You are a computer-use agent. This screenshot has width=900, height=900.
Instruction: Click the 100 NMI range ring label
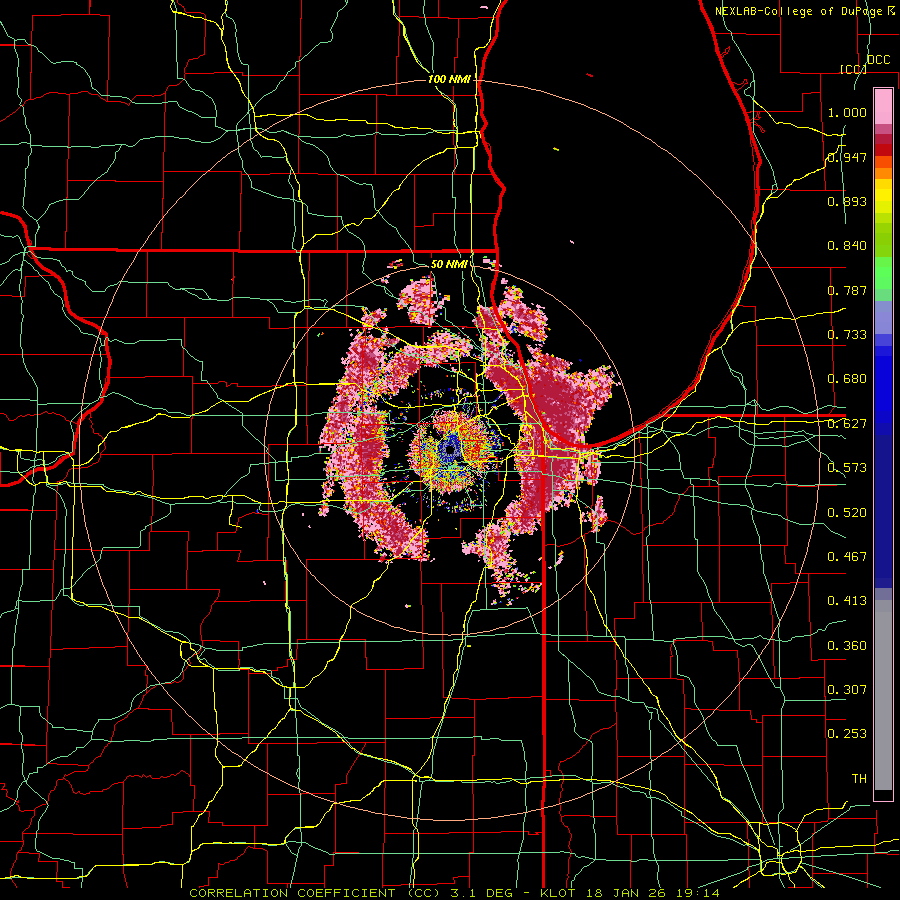click(449, 79)
